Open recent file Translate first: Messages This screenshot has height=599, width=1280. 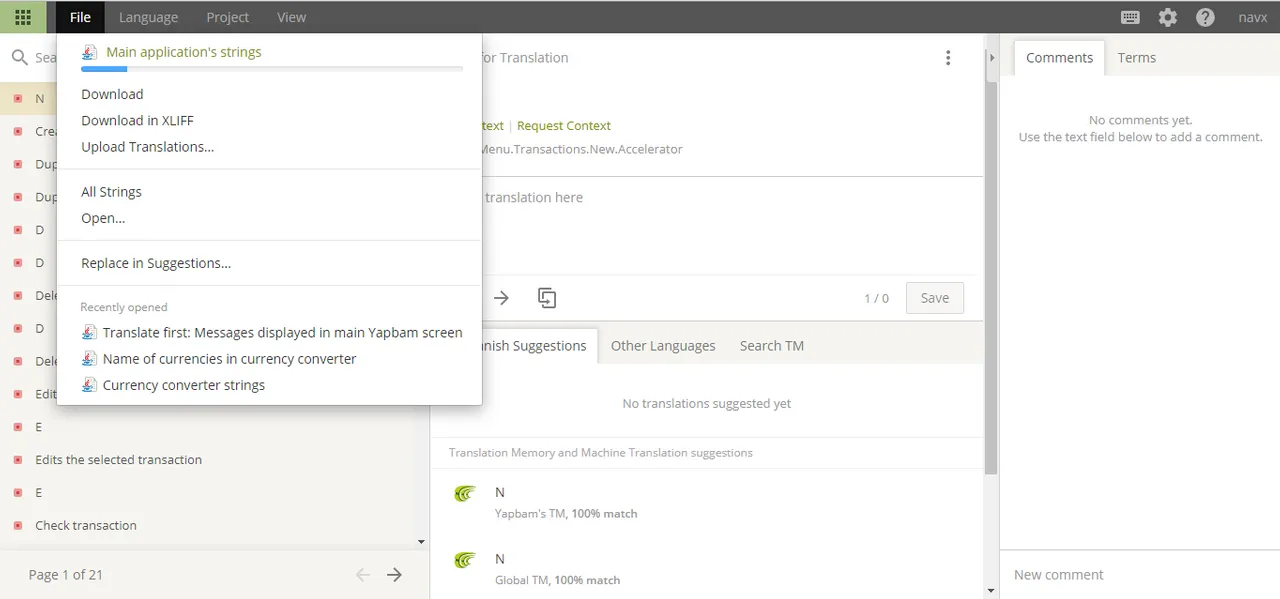coord(283,333)
